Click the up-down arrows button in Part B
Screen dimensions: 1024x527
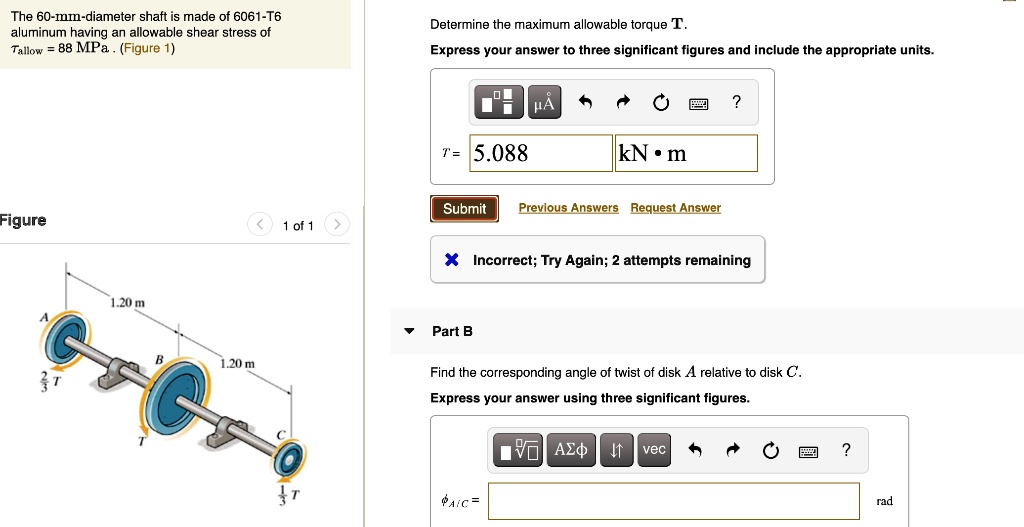[617, 450]
